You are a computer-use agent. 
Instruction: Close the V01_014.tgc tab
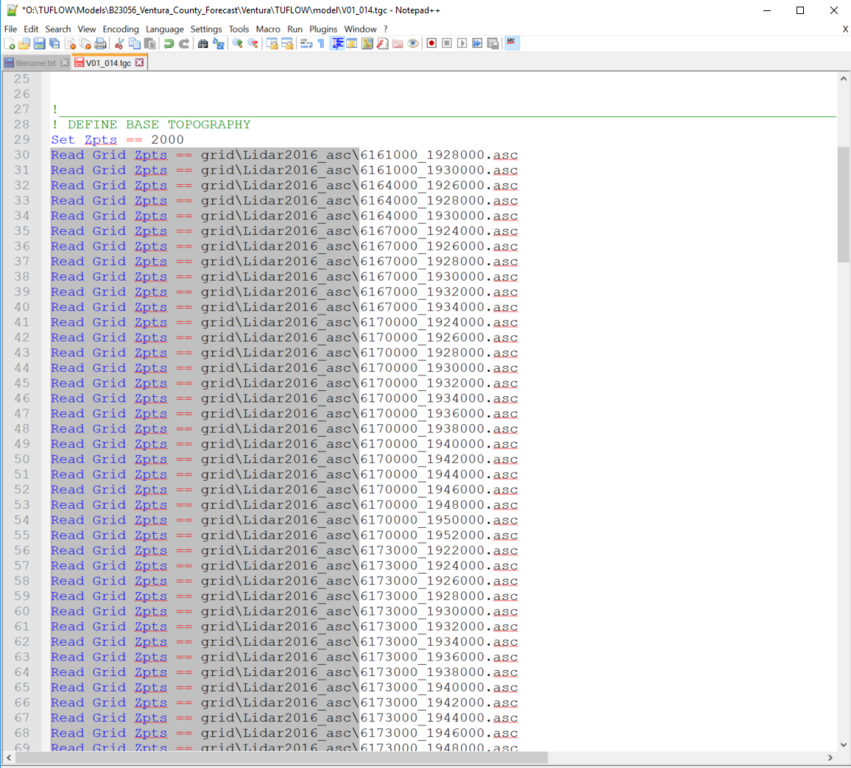140,63
